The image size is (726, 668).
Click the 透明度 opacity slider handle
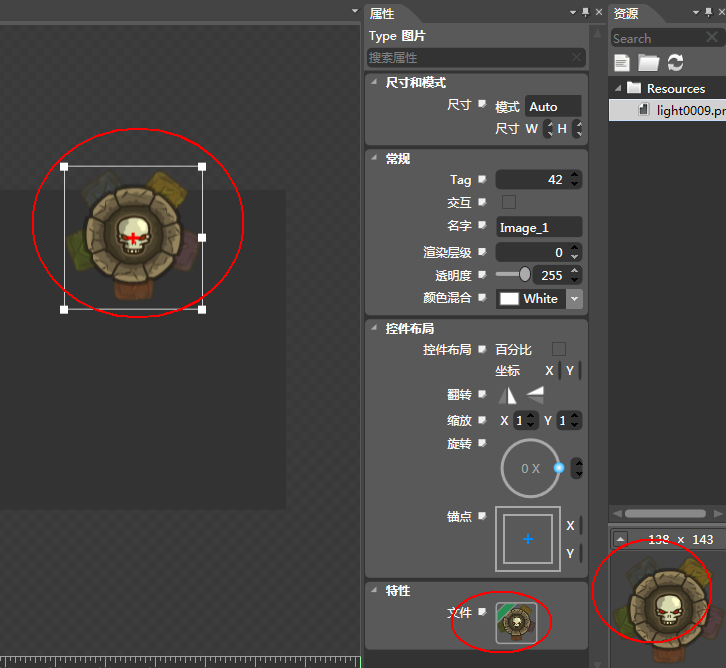pyautogui.click(x=525, y=274)
